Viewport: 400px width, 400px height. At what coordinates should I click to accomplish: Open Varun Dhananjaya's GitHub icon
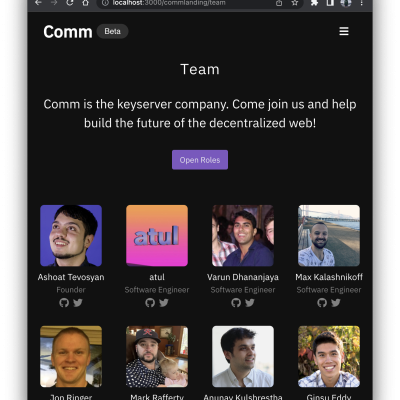[x=236, y=302]
